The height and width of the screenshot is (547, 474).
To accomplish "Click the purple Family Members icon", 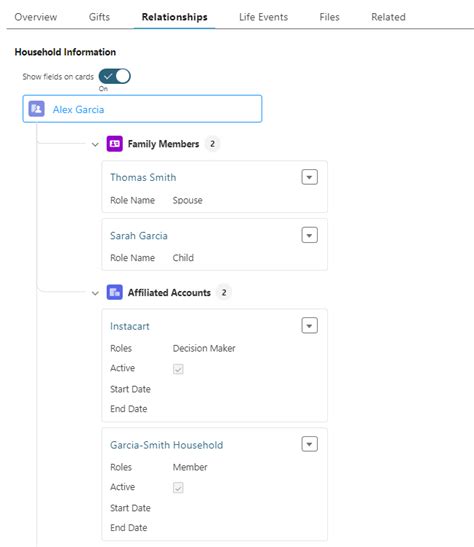I will tap(114, 144).
